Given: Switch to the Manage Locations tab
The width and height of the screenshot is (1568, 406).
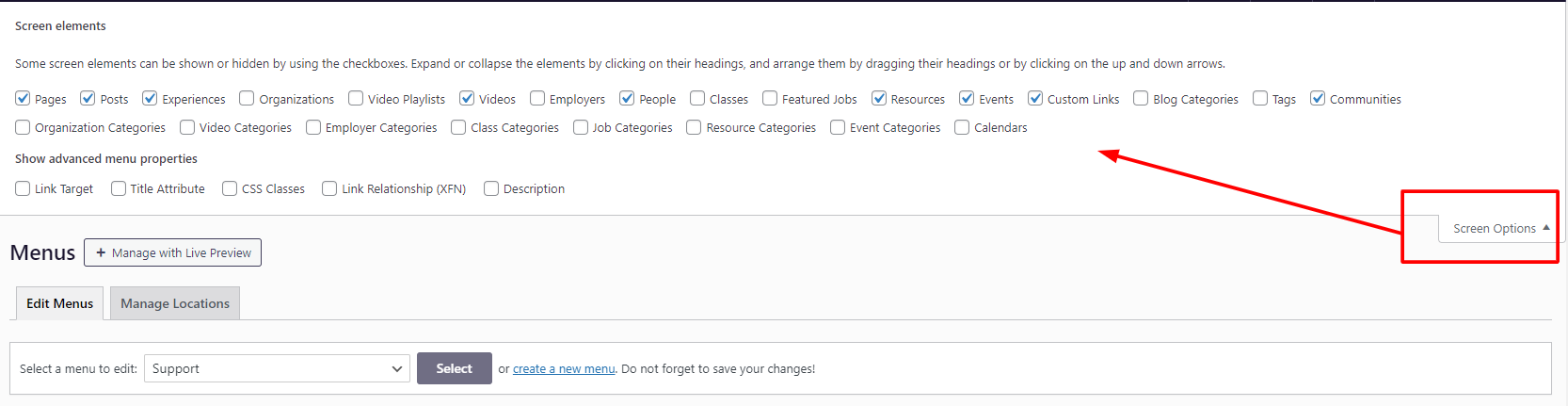Looking at the screenshot, I should [175, 303].
